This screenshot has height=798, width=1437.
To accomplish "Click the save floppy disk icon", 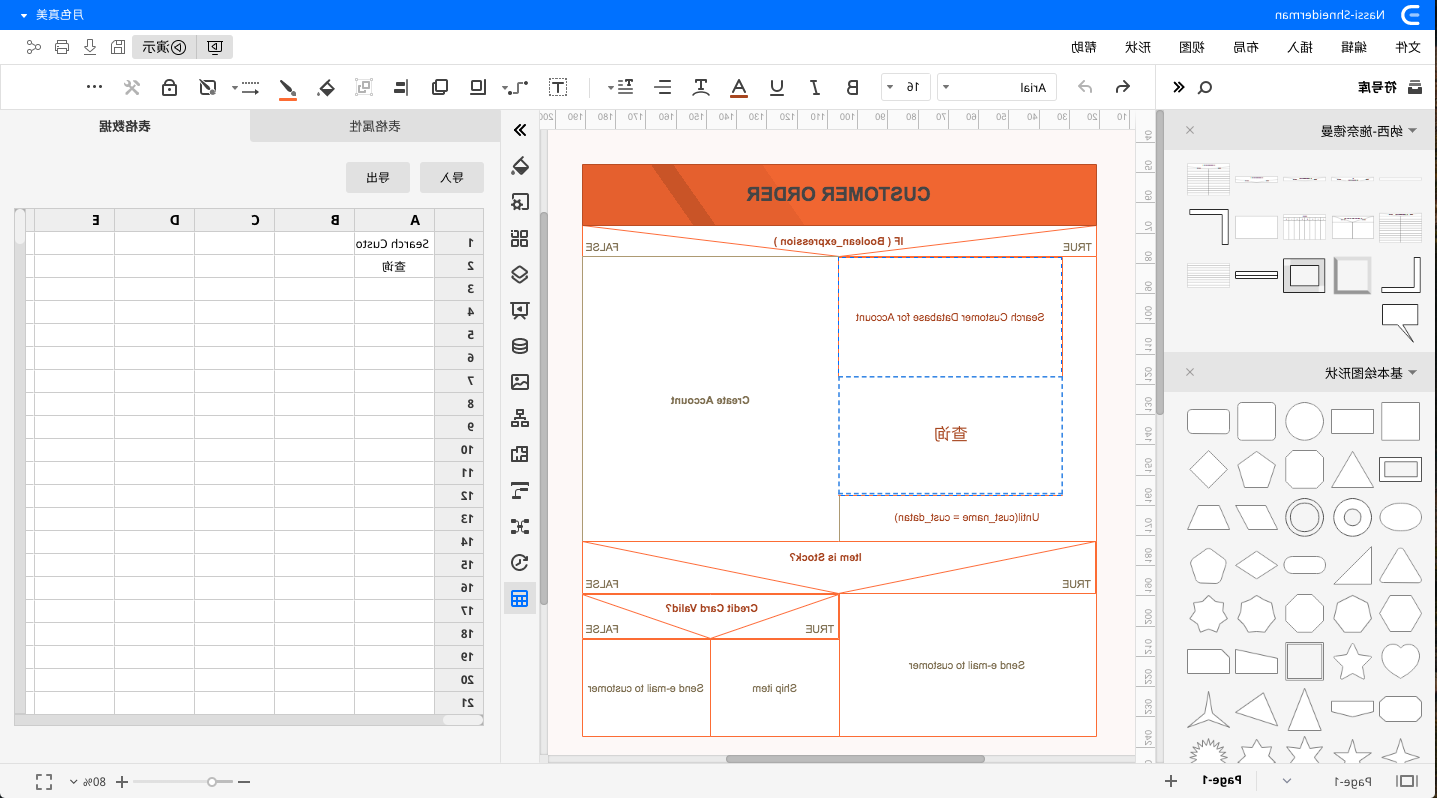I will tap(117, 47).
